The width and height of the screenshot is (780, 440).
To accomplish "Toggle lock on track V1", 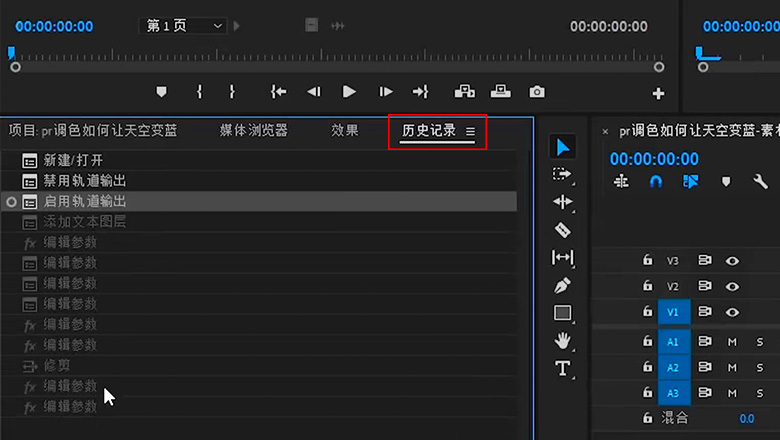I will (647, 311).
